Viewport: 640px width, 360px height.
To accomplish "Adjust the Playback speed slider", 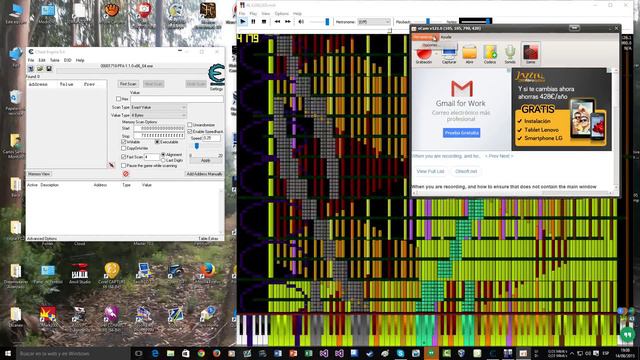I will click(427, 22).
